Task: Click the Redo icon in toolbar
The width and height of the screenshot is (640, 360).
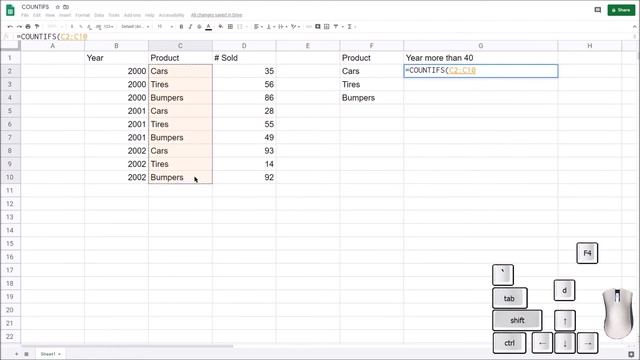Action: click(19, 27)
